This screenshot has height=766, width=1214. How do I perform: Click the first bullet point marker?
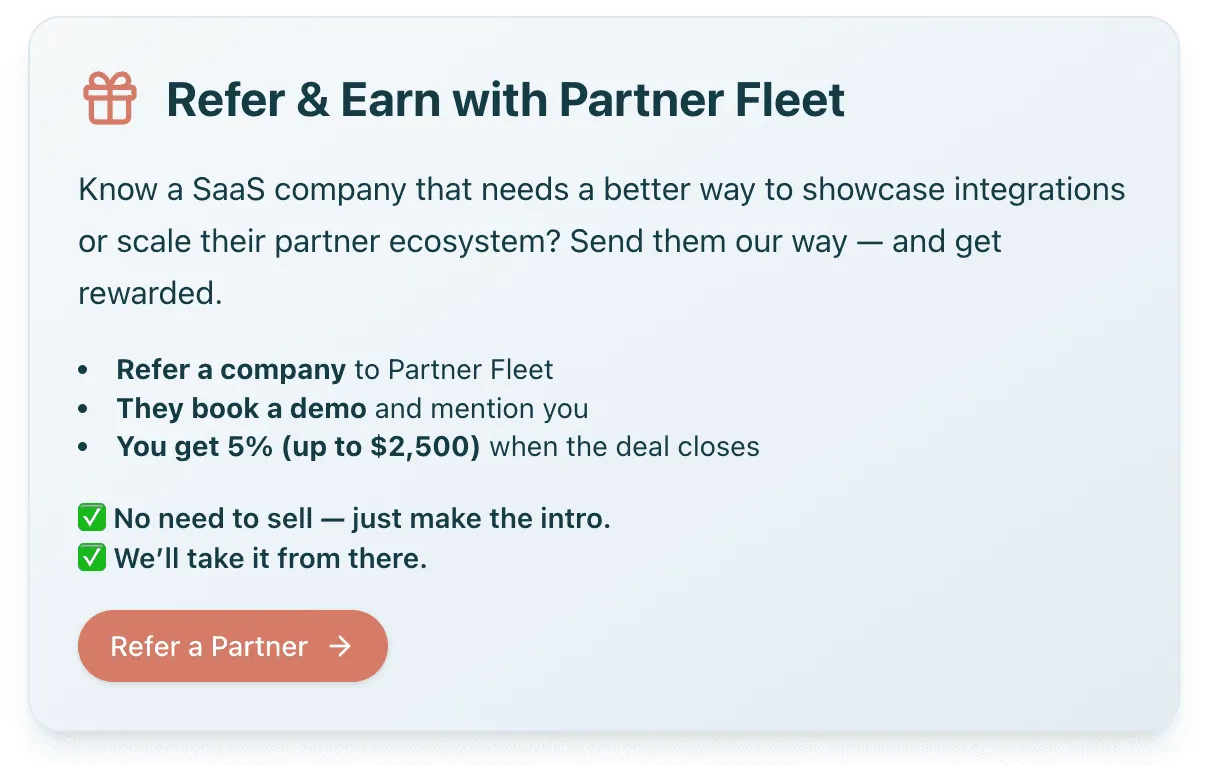coord(84,371)
